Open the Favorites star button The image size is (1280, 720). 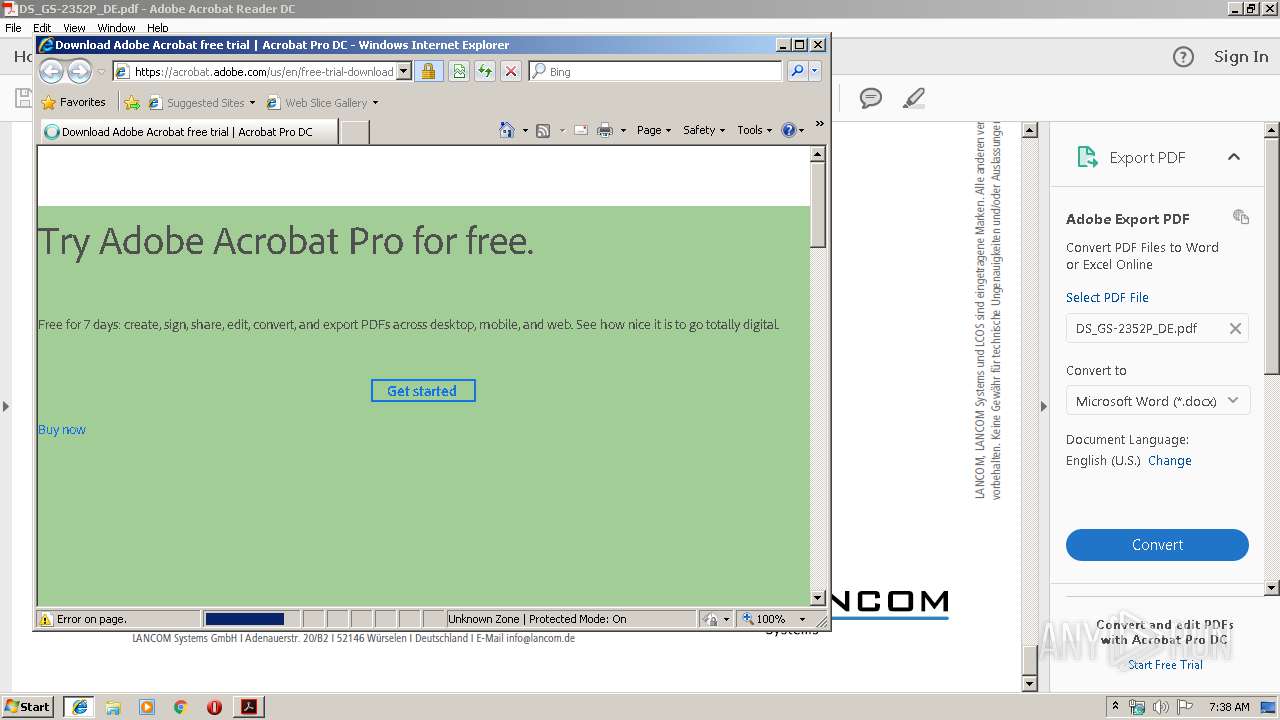tap(73, 102)
